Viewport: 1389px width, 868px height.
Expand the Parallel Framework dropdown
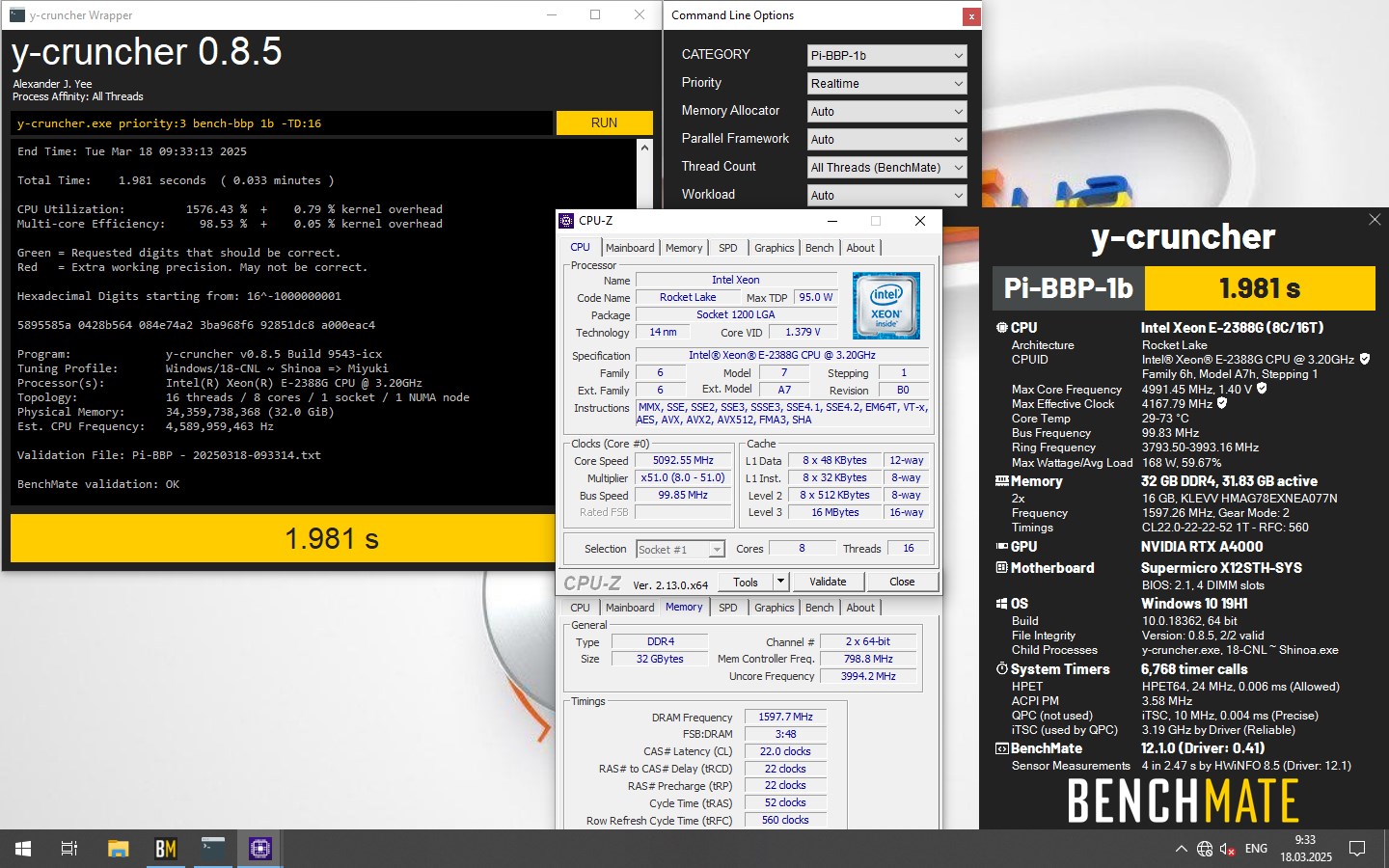[886, 140]
